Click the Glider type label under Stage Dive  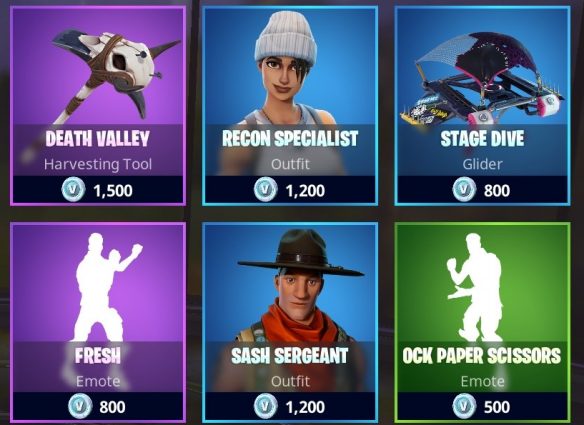click(x=482, y=164)
